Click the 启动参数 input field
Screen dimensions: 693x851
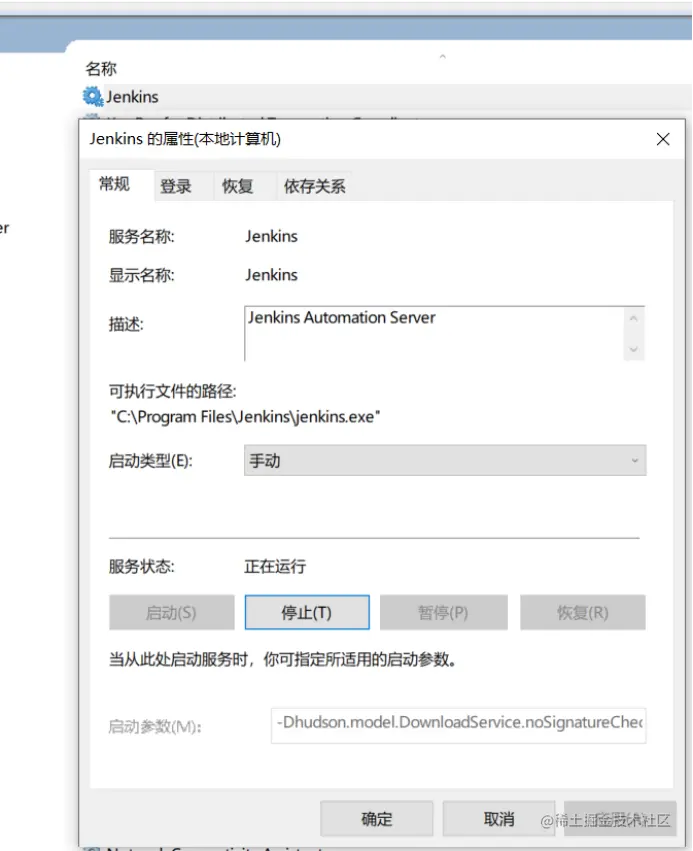coord(459,726)
